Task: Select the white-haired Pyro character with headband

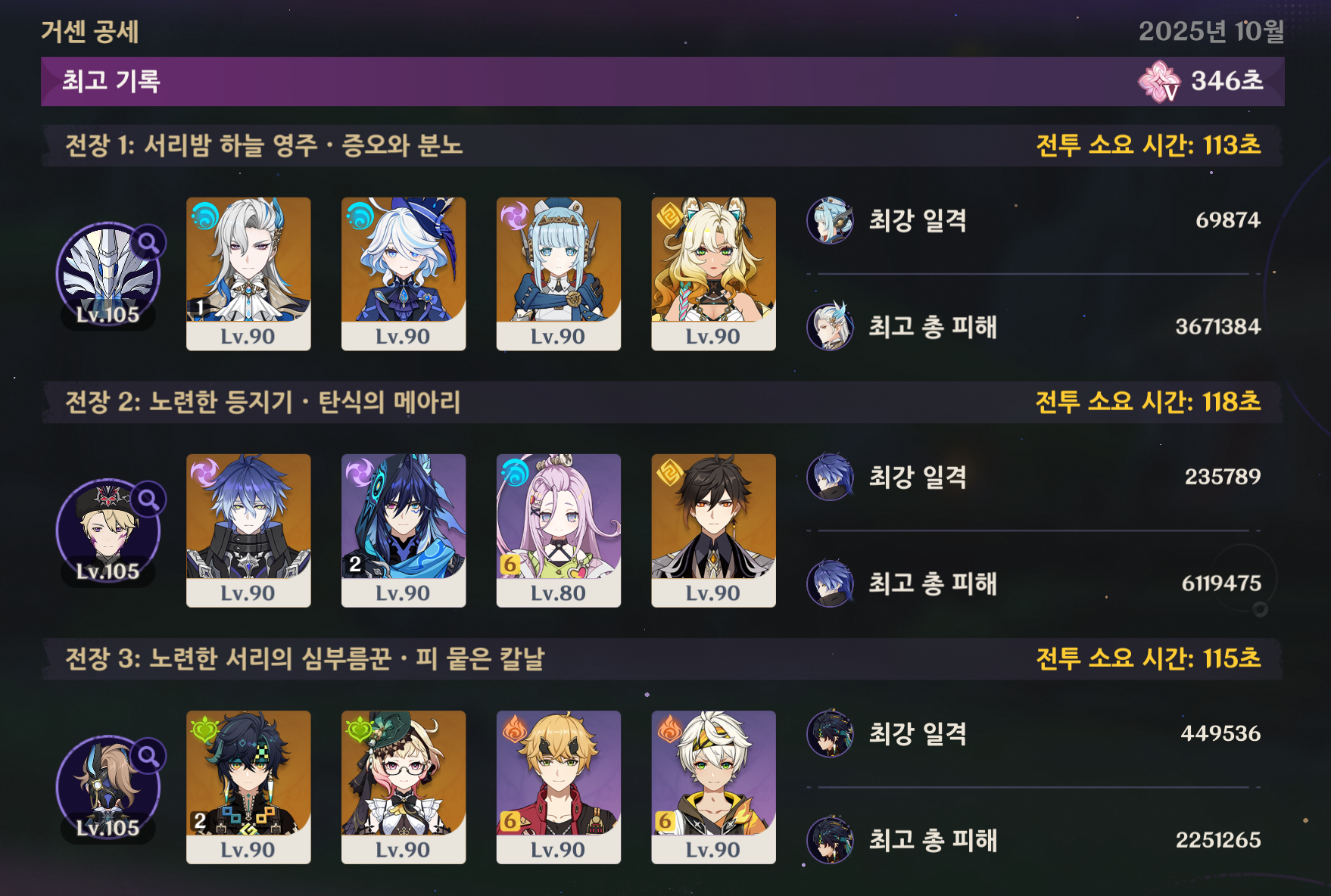Action: 713,787
